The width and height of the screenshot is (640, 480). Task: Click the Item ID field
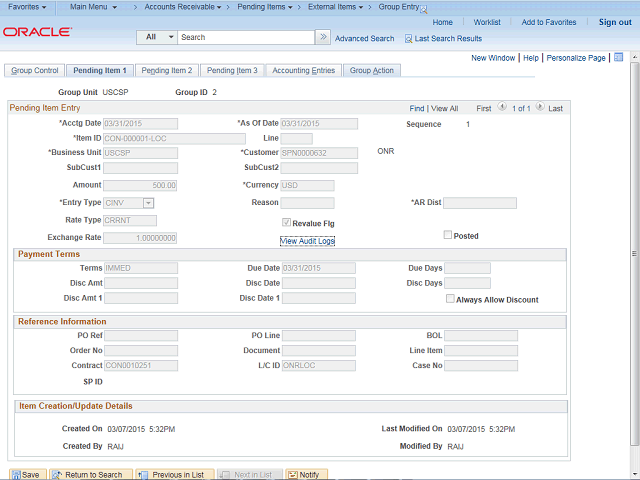[x=175, y=138]
